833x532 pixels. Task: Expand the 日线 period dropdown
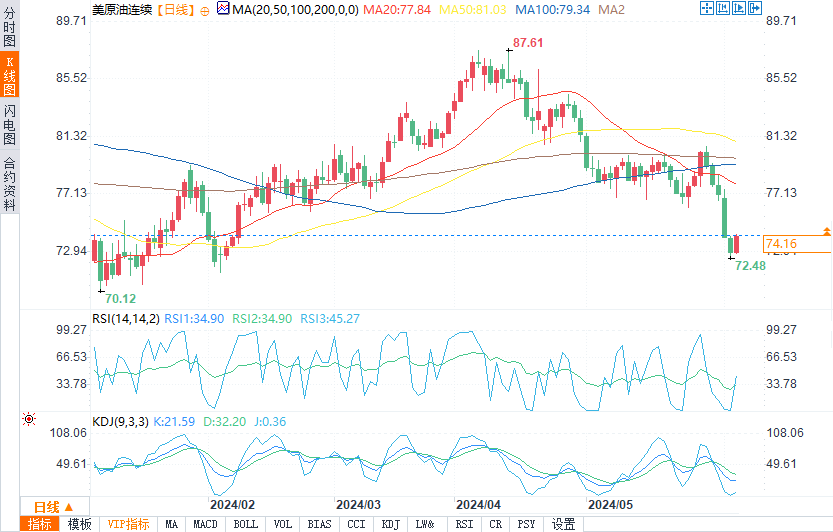pyautogui.click(x=54, y=506)
